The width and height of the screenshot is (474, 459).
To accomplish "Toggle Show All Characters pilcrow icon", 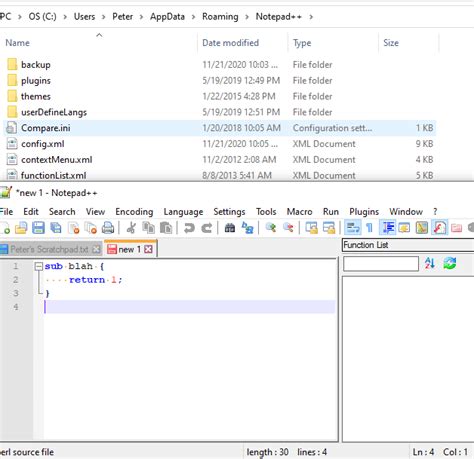I will click(369, 228).
